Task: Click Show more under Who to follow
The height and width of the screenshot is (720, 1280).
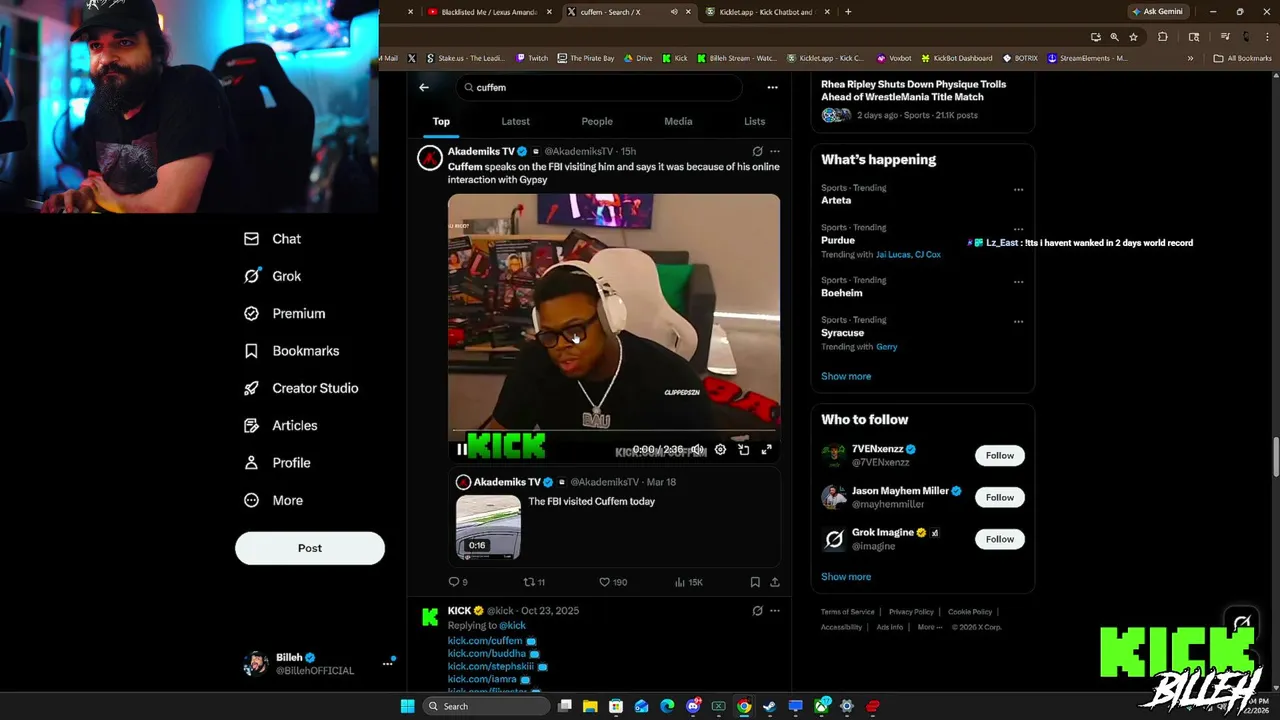Action: click(846, 576)
